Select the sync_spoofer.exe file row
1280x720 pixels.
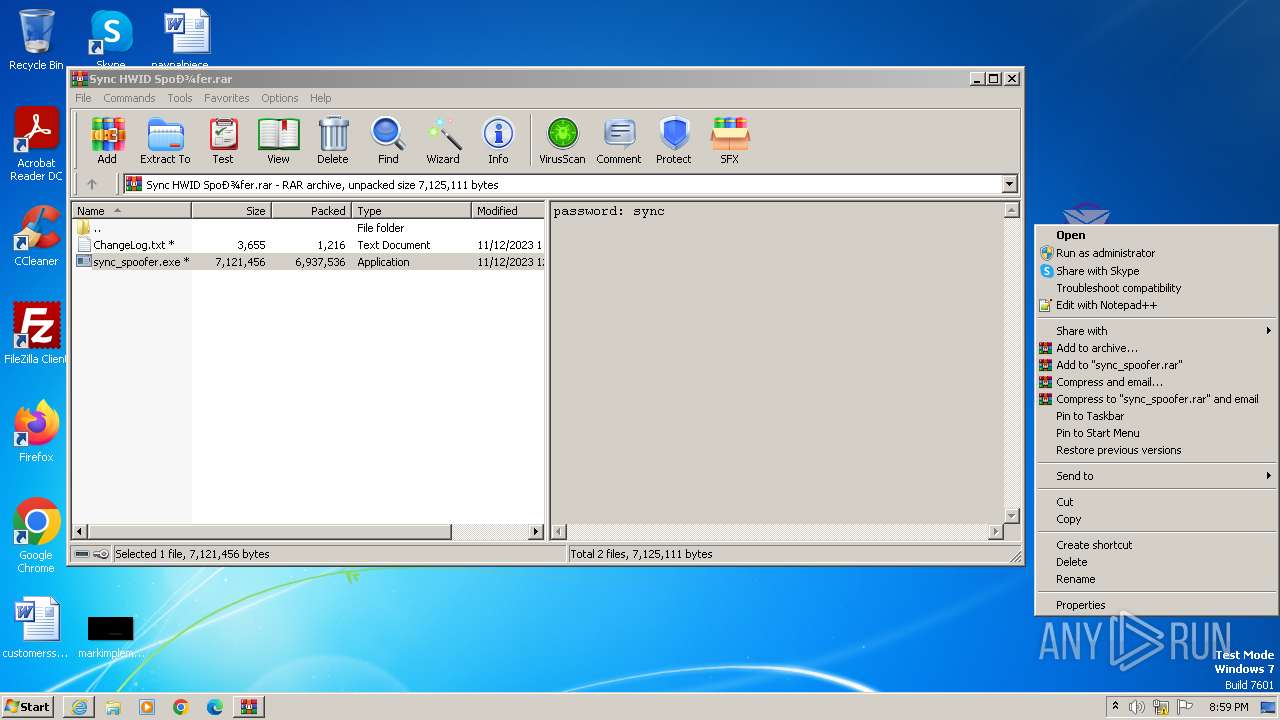308,262
